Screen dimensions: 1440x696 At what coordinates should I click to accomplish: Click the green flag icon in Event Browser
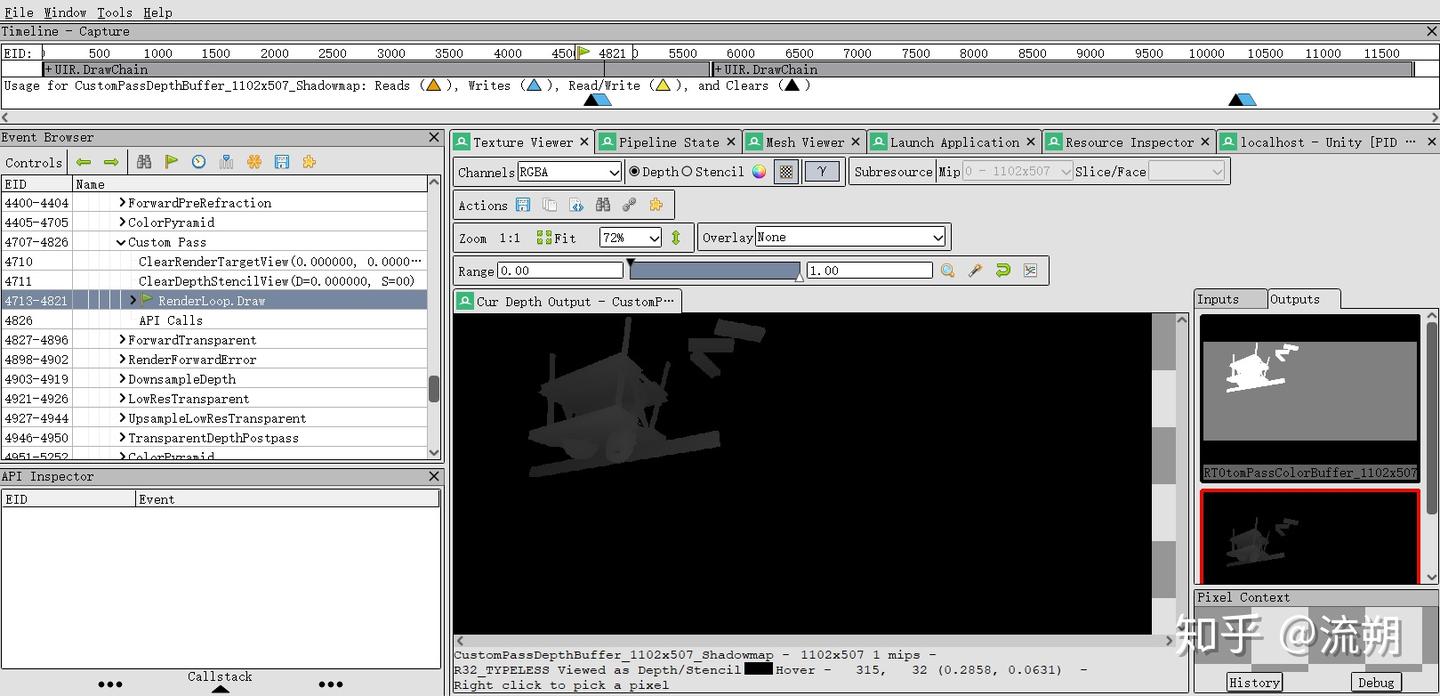172,162
